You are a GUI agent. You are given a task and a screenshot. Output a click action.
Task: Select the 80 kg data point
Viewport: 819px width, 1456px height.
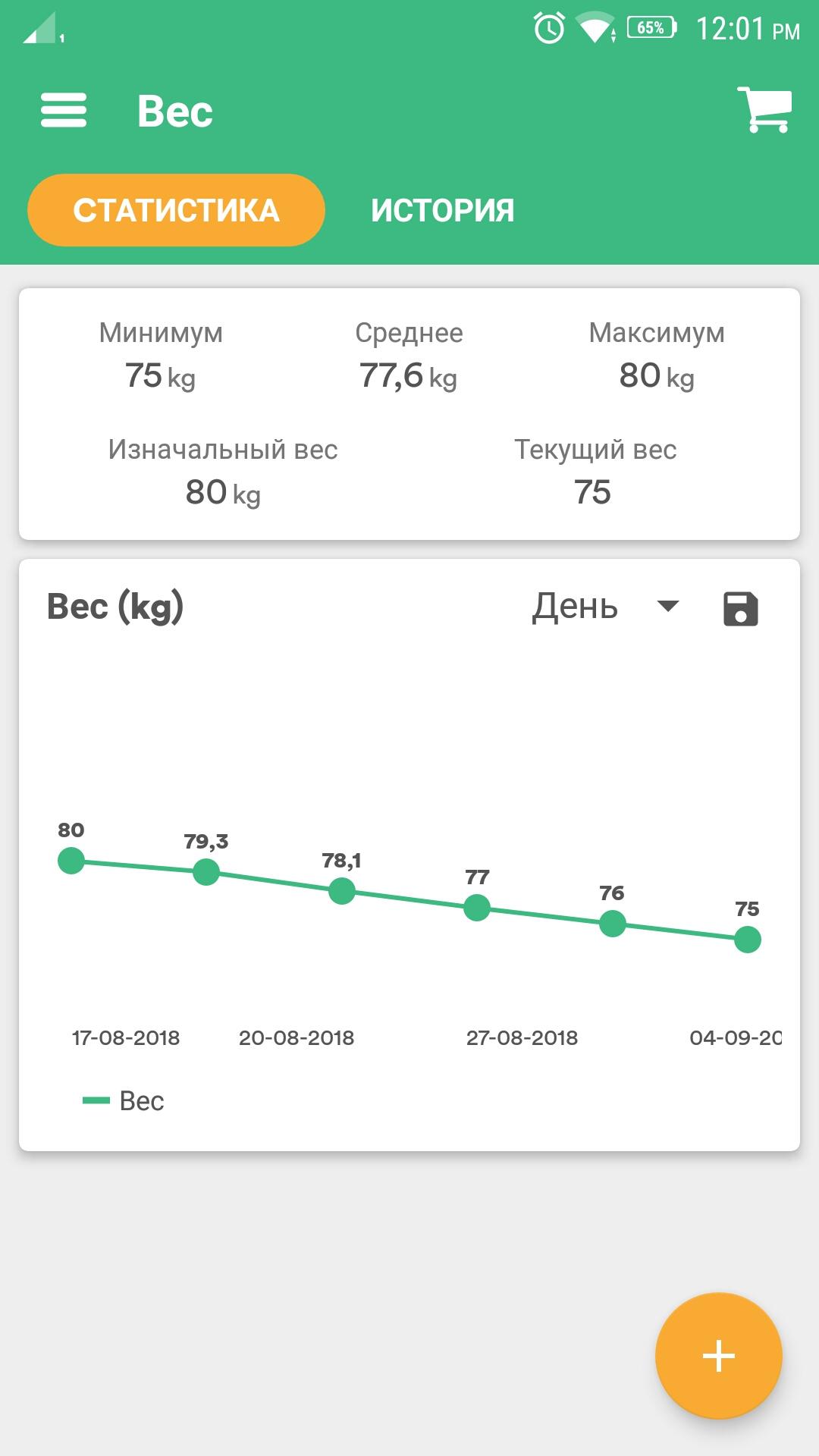(71, 861)
